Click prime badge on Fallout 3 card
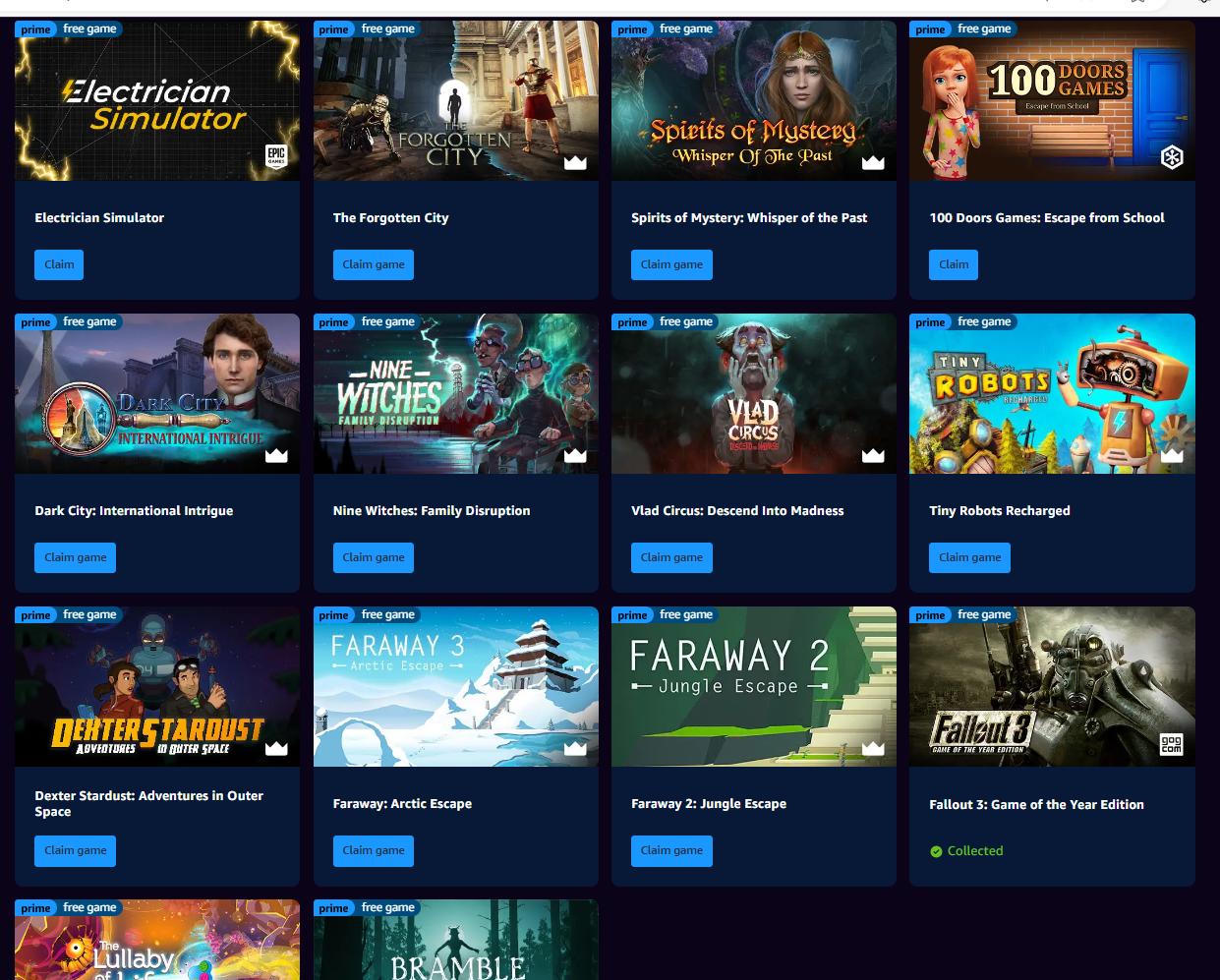This screenshot has width=1220, height=980. (931, 615)
